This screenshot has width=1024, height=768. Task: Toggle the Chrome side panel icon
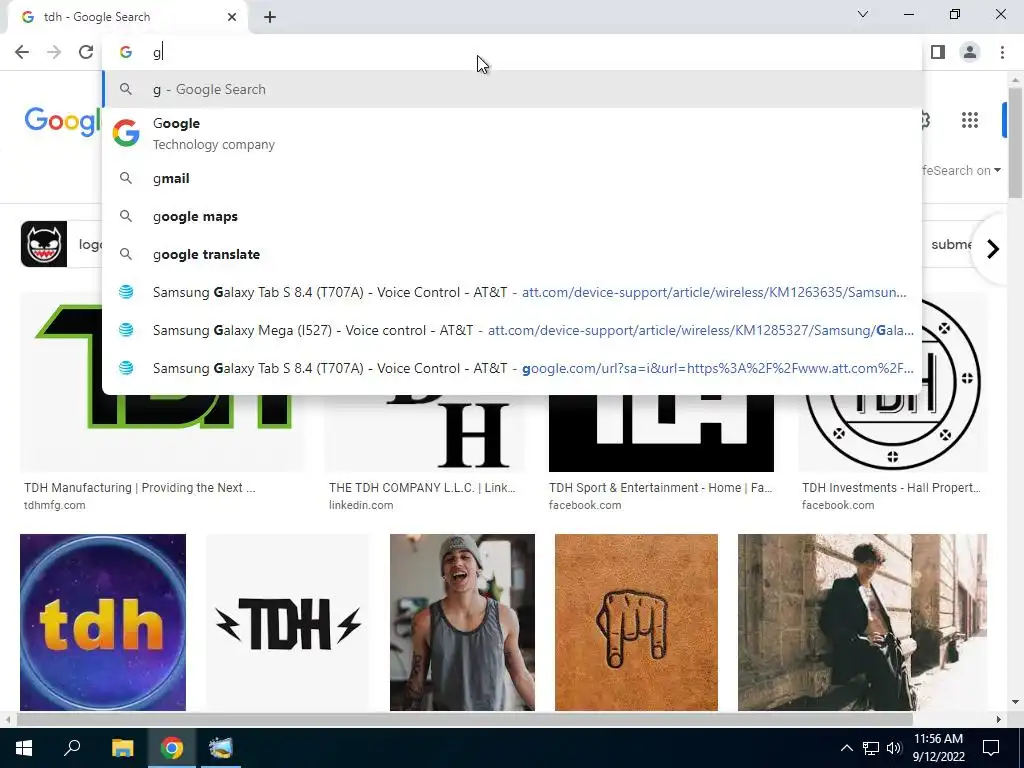coord(938,52)
